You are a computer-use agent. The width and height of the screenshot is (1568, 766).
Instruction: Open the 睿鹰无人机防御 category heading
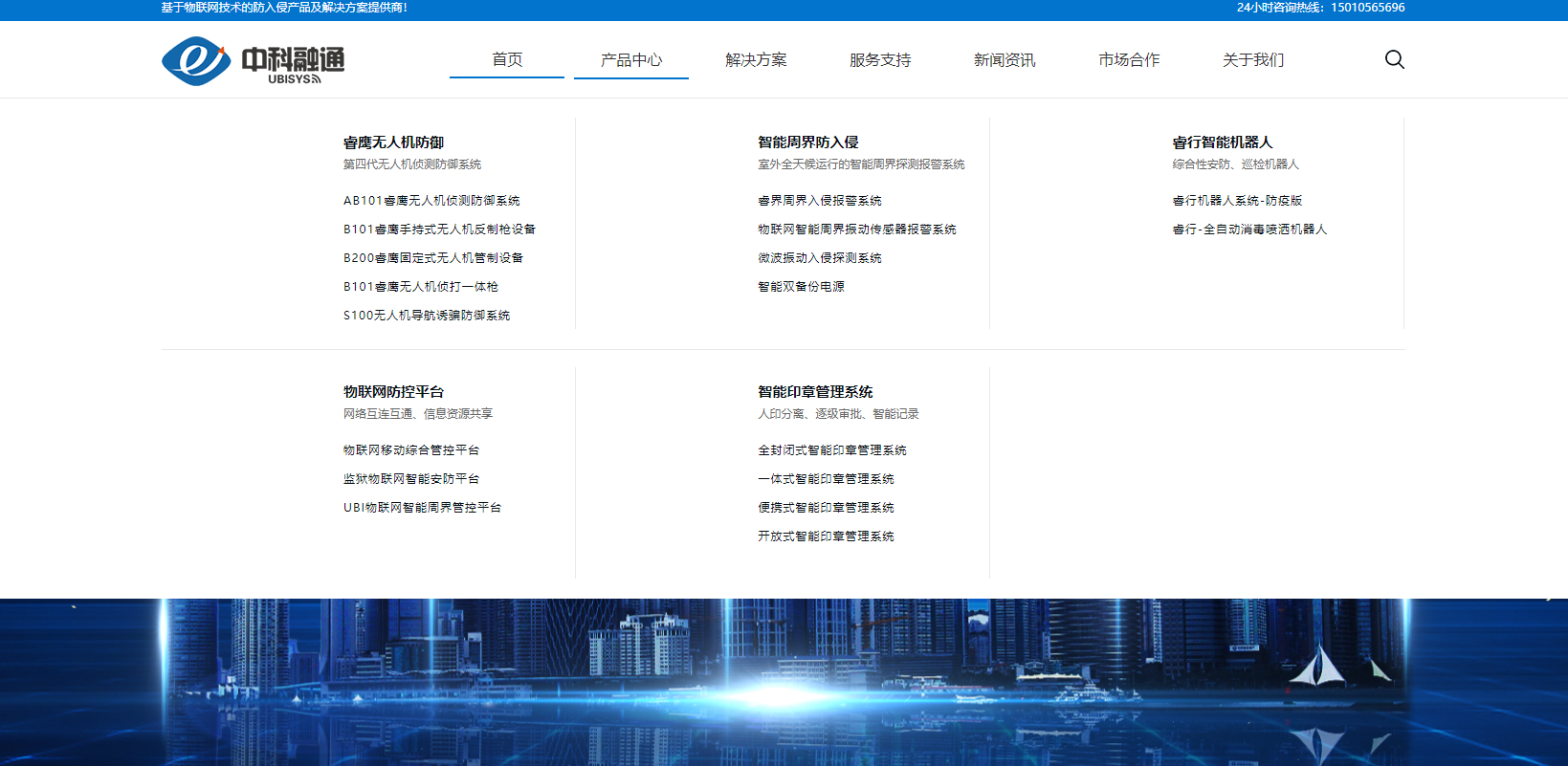pos(393,142)
